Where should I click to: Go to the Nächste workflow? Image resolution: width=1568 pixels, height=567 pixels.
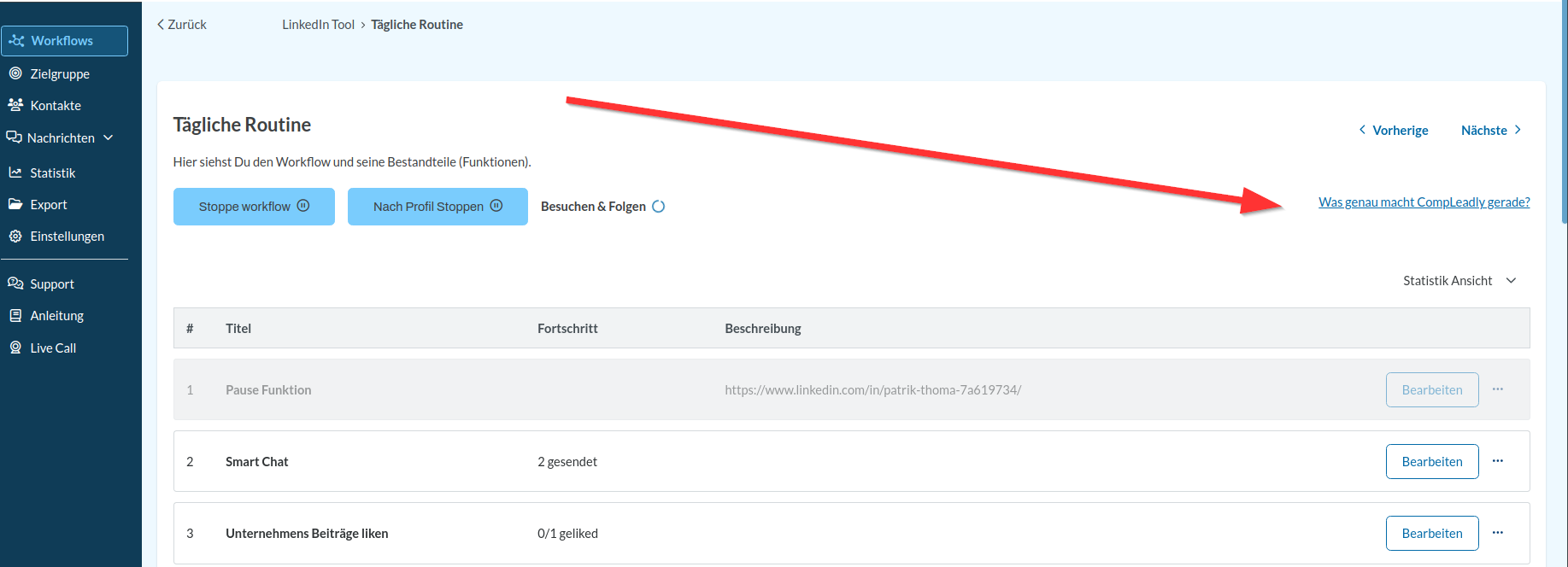tap(1491, 131)
